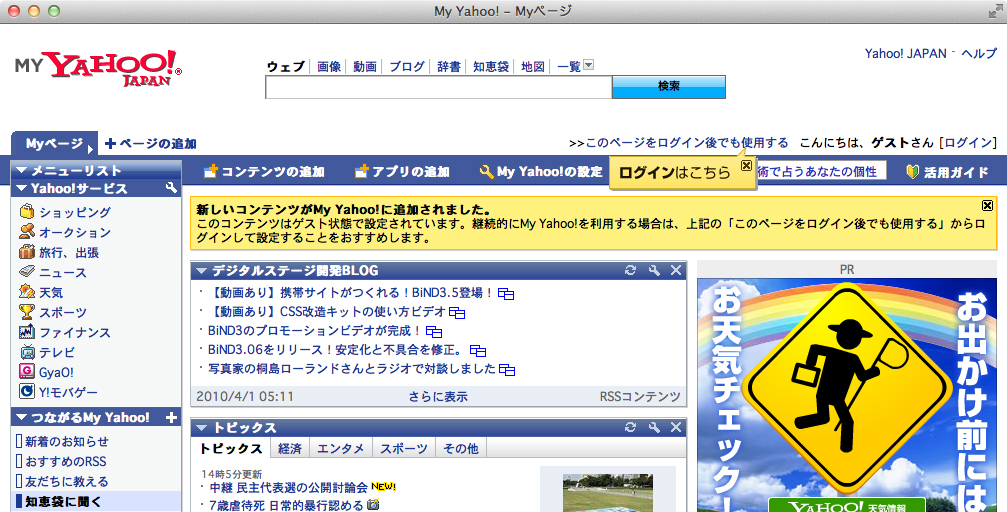This screenshot has height=512, width=1007.
Task: Switch to the その他 topics tab
Action: [x=461, y=448]
